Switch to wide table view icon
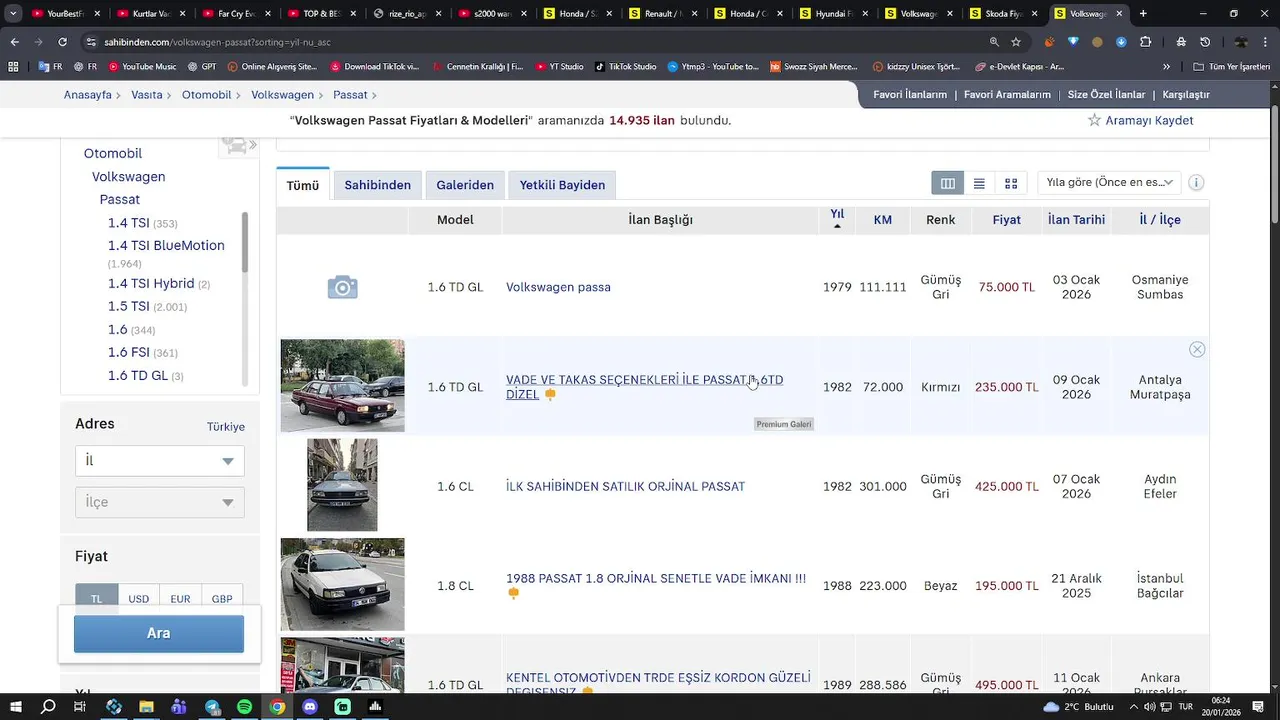1280x720 pixels. pos(947,183)
